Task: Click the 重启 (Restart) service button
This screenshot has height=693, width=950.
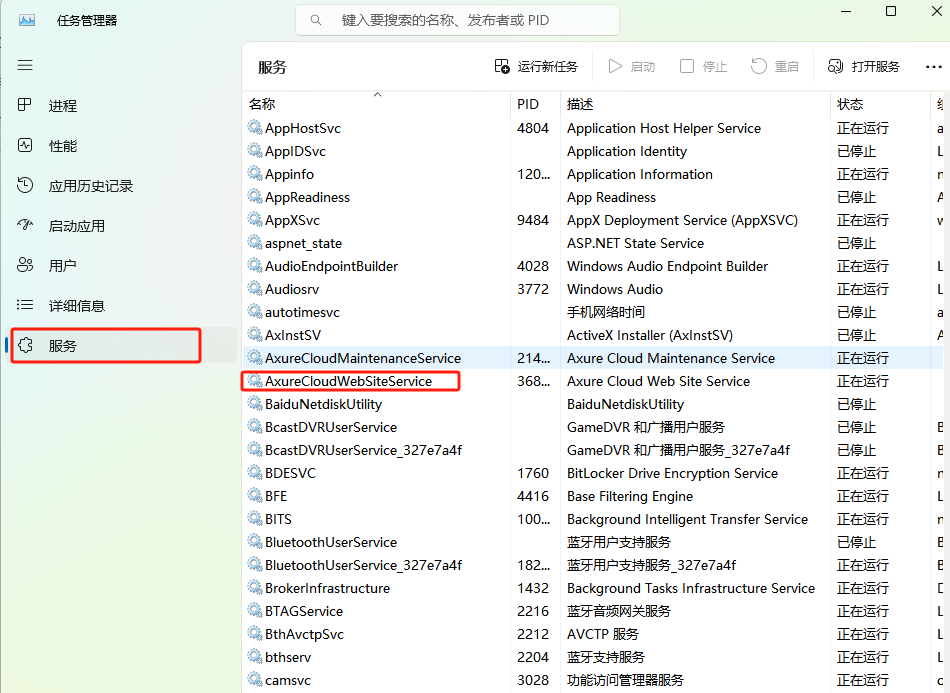Action: pos(775,67)
